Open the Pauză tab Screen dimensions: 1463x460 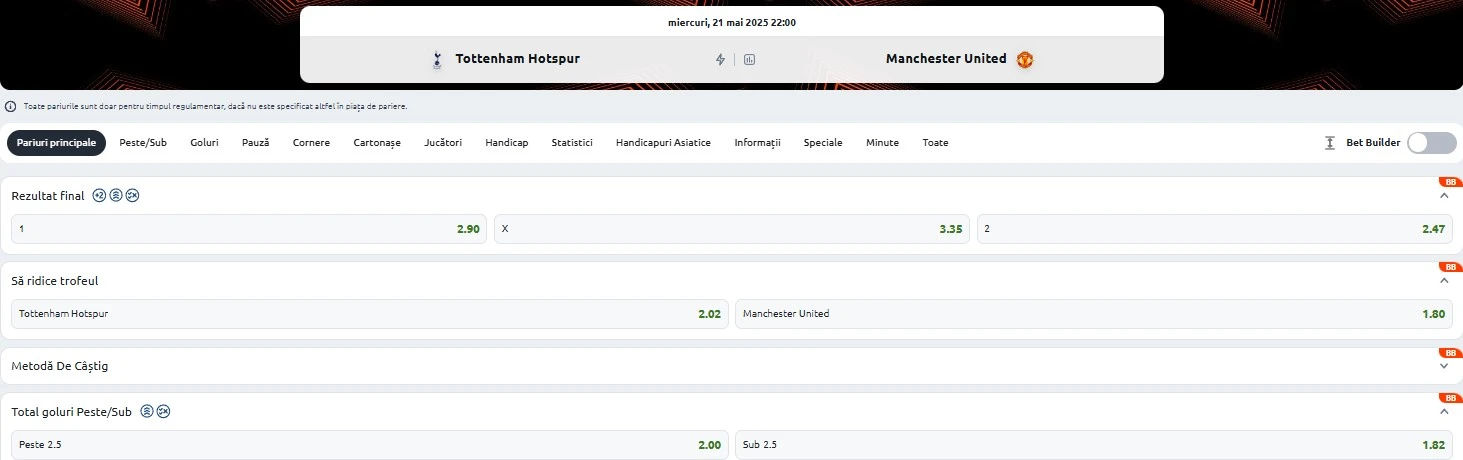coord(255,143)
